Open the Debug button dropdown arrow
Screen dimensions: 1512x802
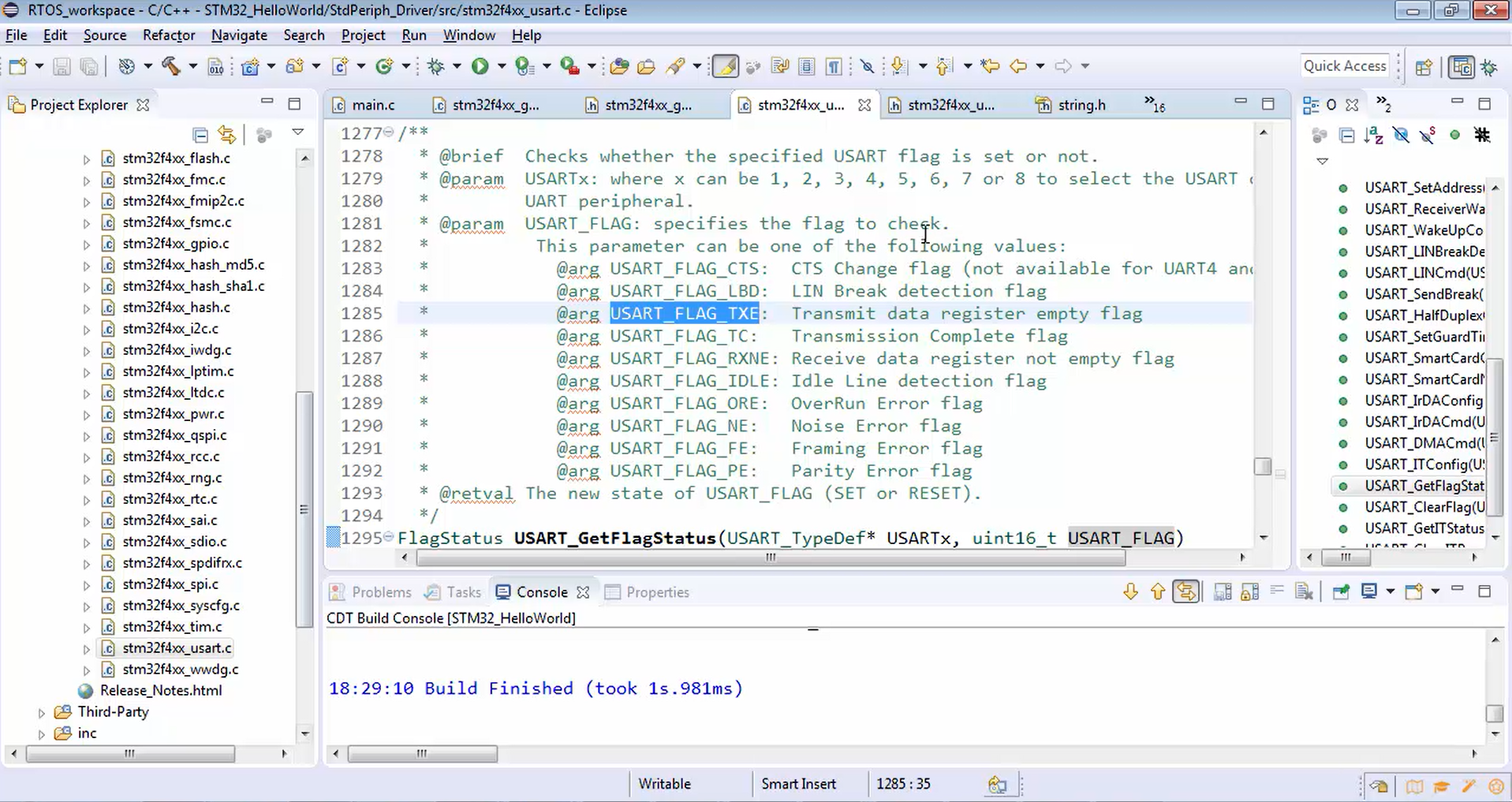pyautogui.click(x=456, y=66)
